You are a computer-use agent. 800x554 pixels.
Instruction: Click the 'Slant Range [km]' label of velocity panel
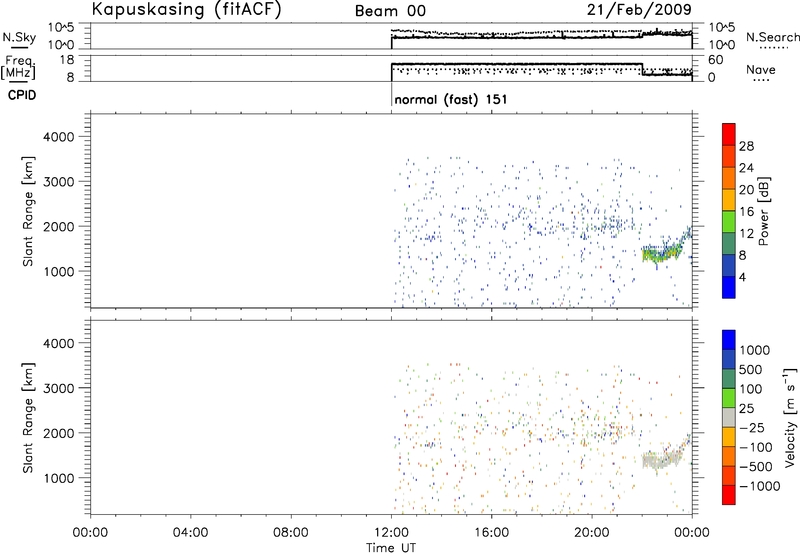click(28, 418)
